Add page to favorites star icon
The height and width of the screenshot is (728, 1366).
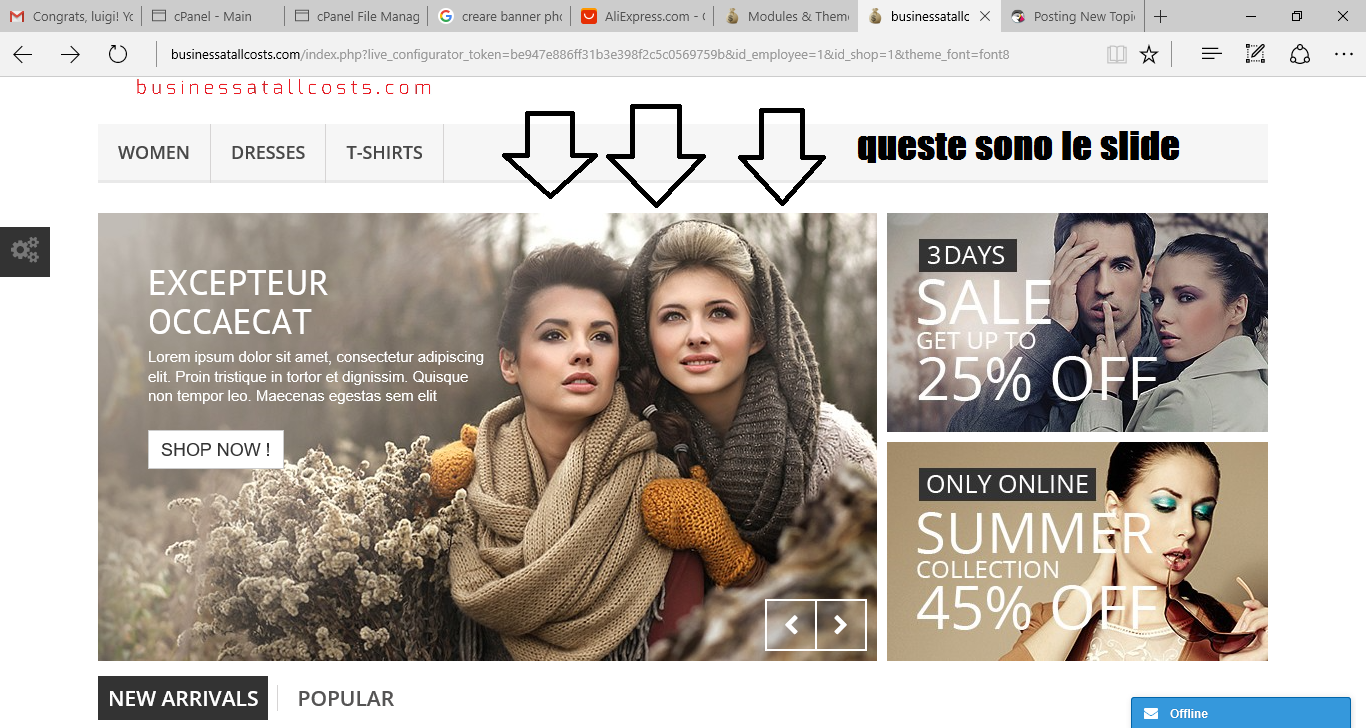pyautogui.click(x=1149, y=54)
